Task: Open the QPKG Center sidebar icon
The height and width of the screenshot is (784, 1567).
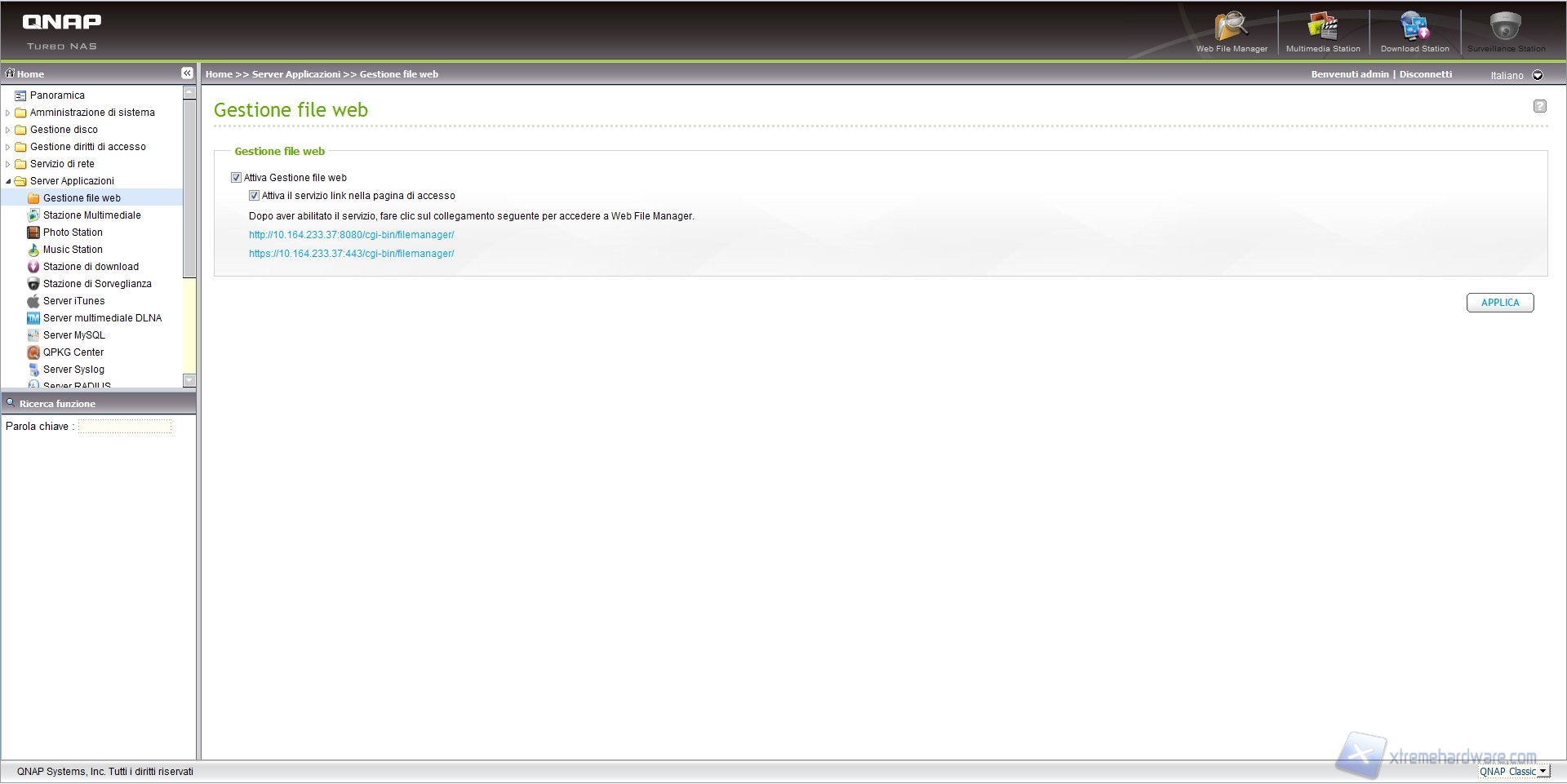Action: point(33,352)
